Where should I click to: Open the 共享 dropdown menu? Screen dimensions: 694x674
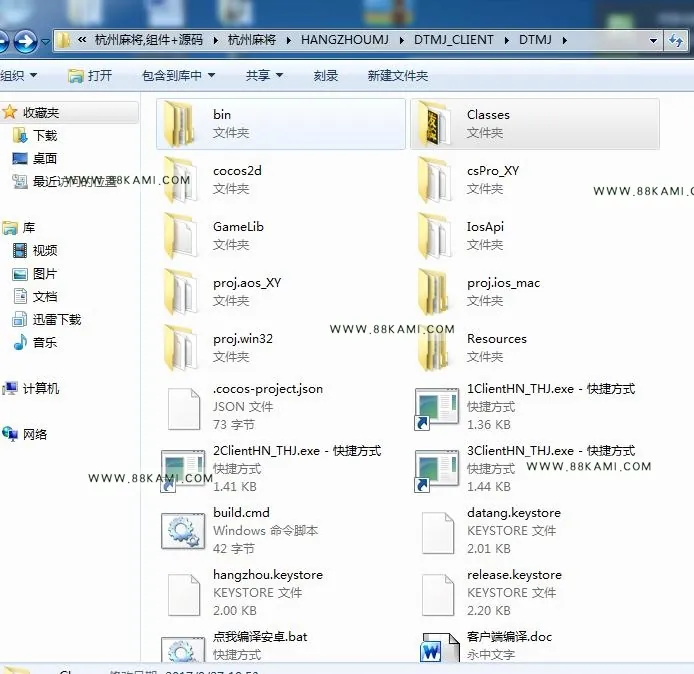[265, 76]
